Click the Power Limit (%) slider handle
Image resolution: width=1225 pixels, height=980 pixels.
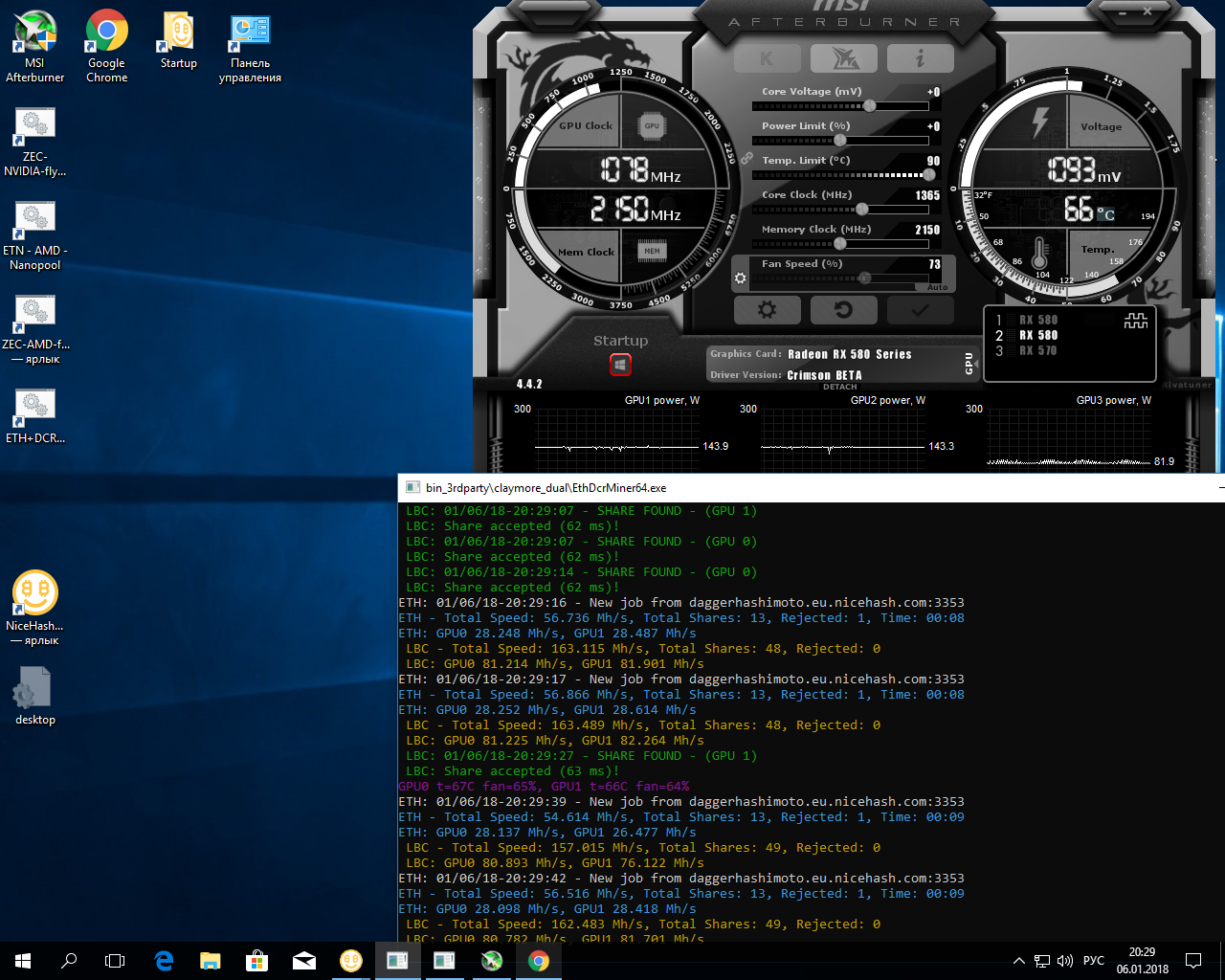(x=840, y=141)
